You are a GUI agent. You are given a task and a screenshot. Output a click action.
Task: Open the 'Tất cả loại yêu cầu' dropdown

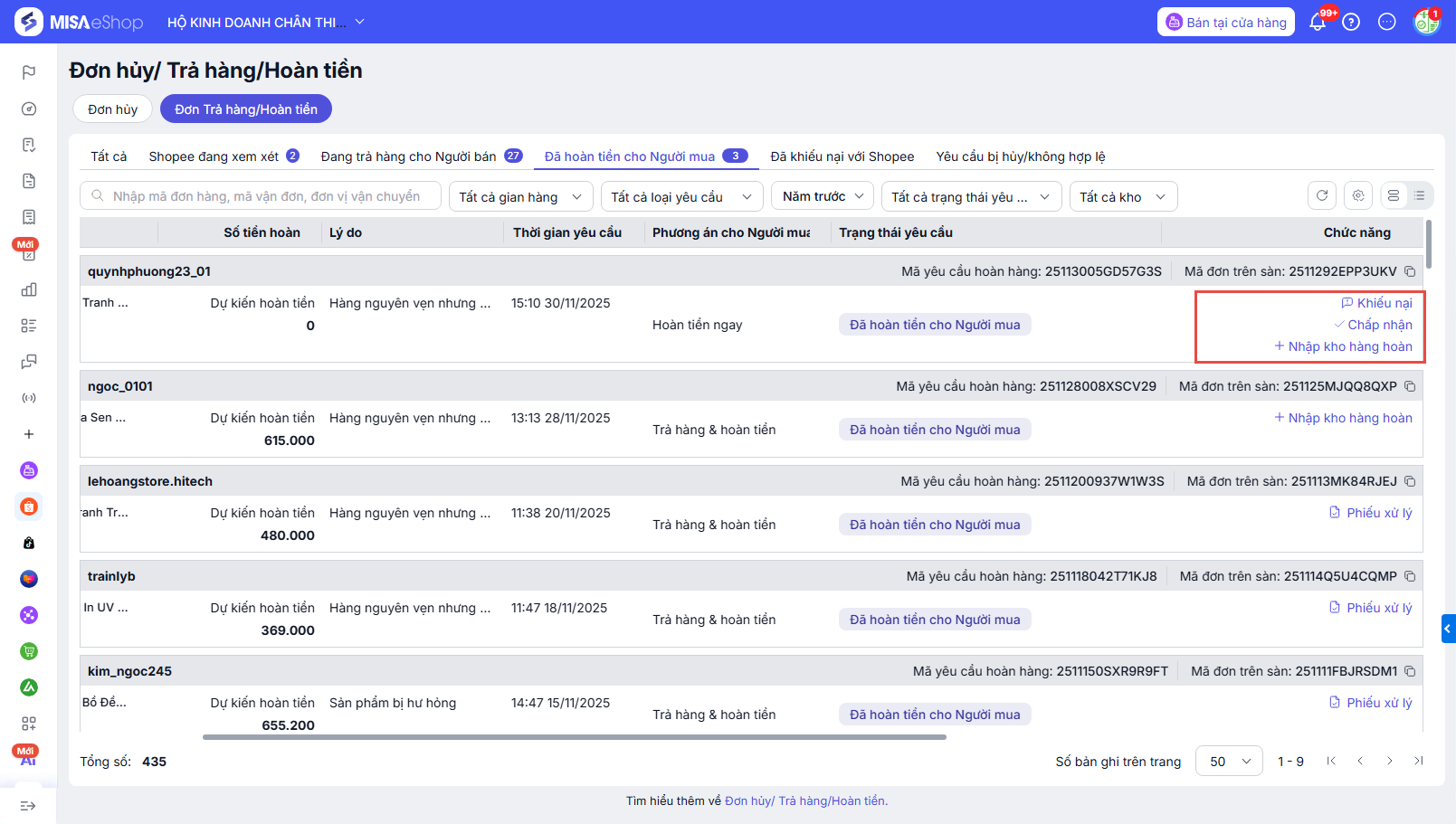pyautogui.click(x=682, y=196)
